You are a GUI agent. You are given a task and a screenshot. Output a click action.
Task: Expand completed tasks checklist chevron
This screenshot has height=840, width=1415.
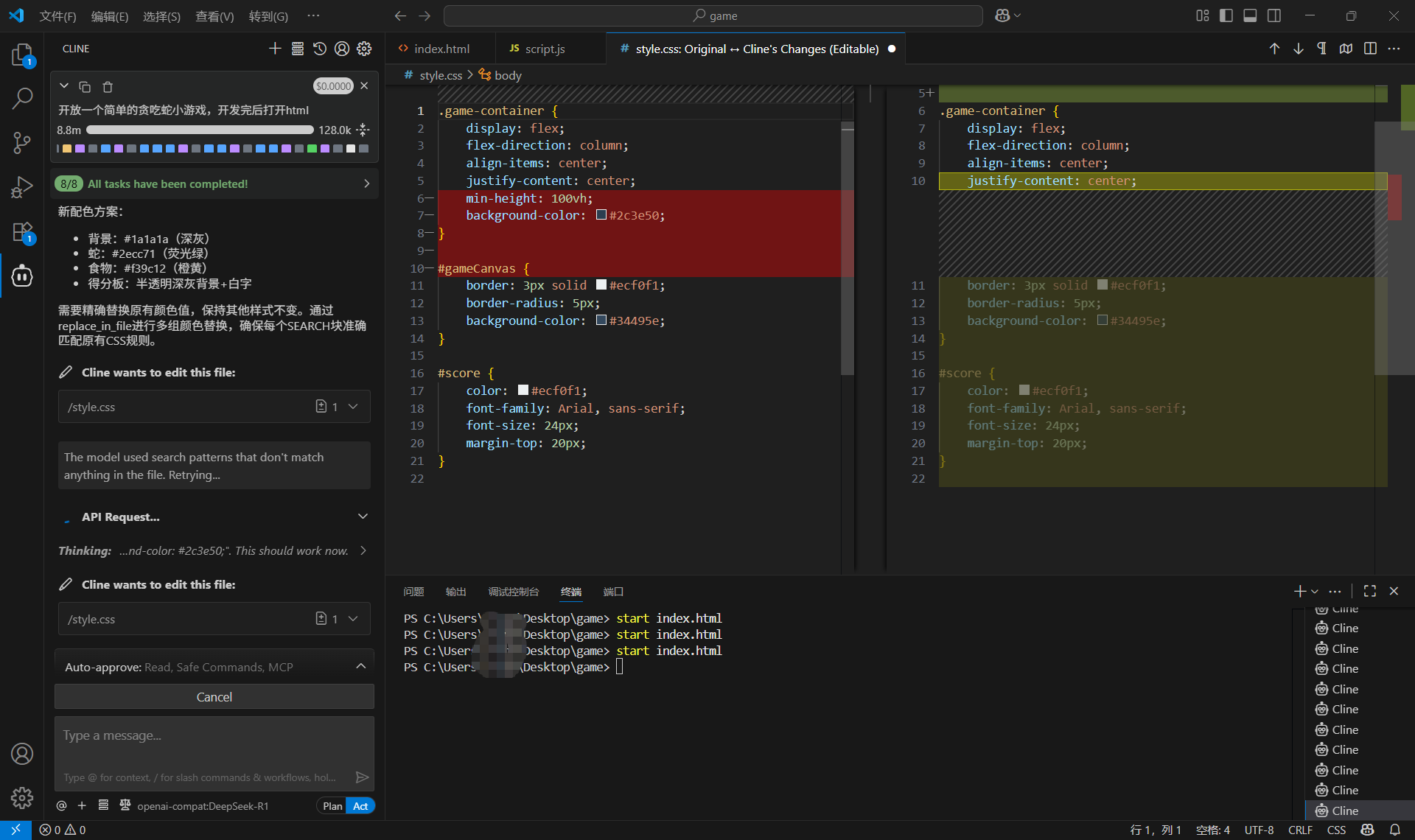(366, 183)
